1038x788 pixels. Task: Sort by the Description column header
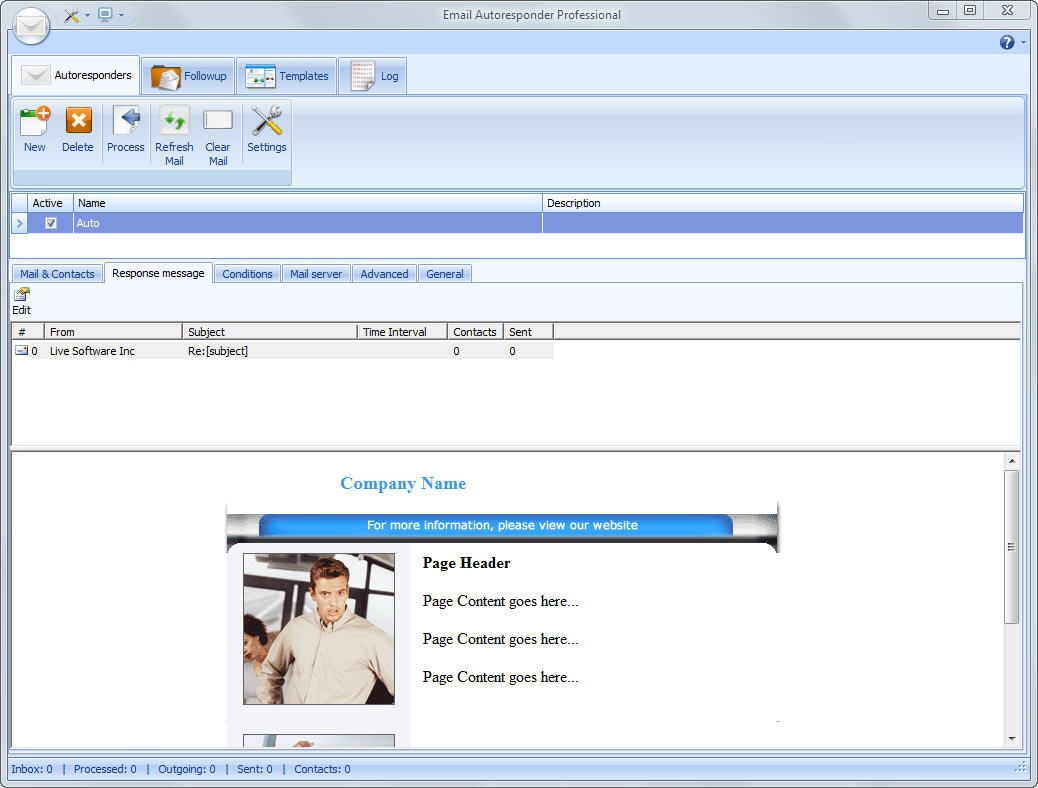click(782, 203)
